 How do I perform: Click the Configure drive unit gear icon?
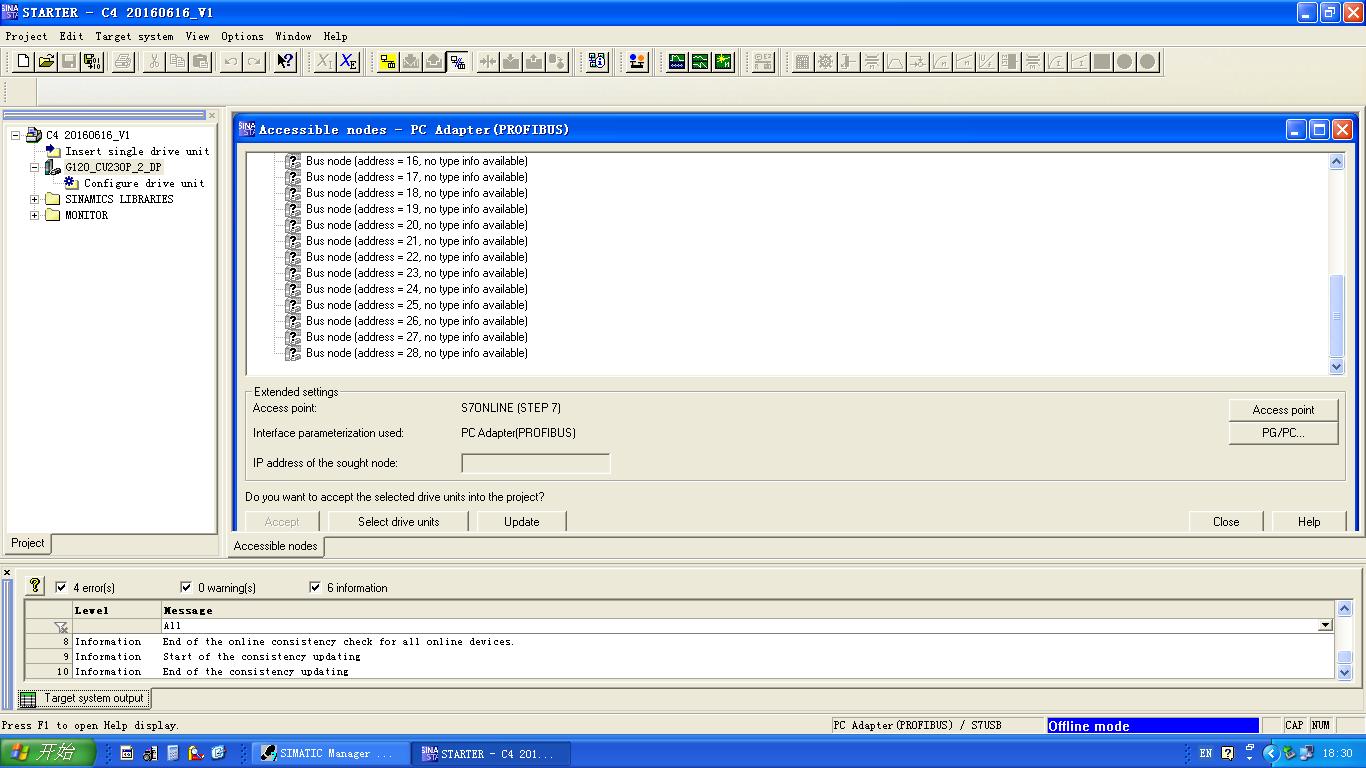[x=71, y=183]
